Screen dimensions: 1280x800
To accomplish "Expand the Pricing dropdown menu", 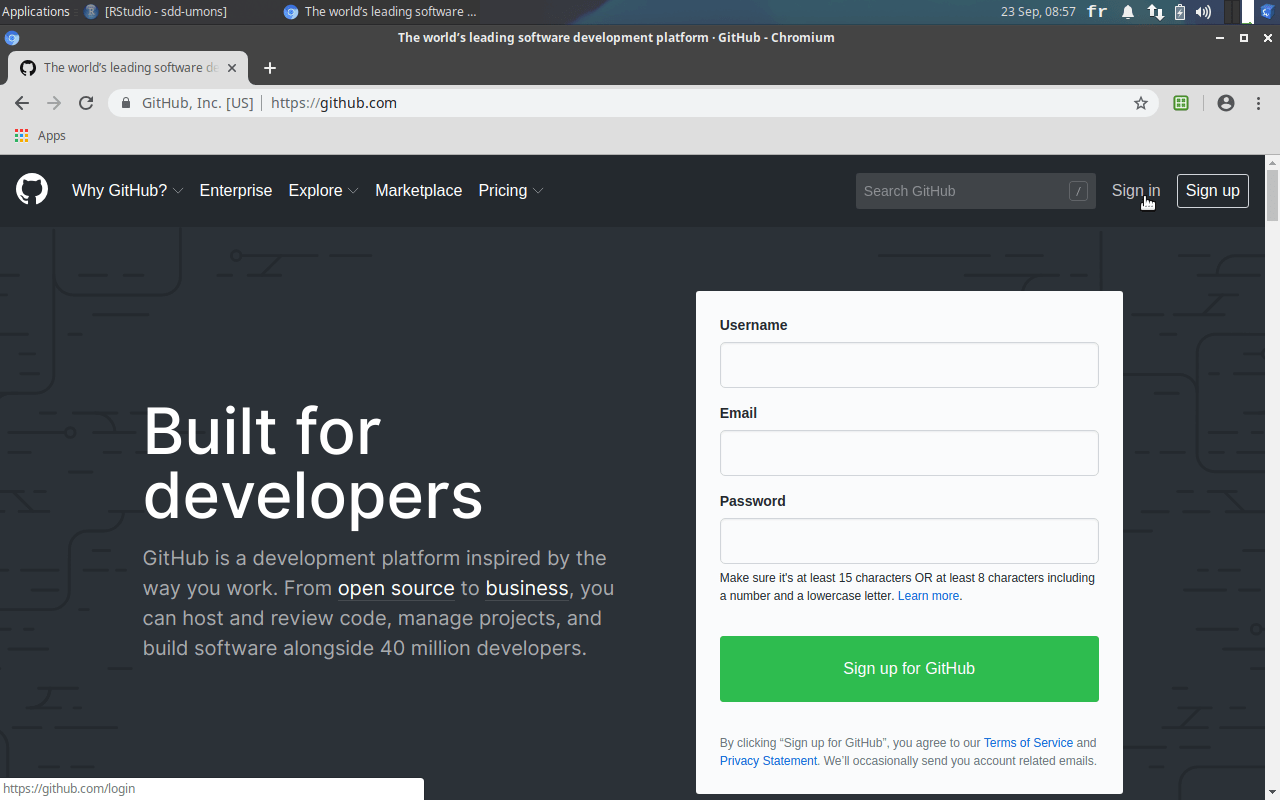I will [510, 190].
